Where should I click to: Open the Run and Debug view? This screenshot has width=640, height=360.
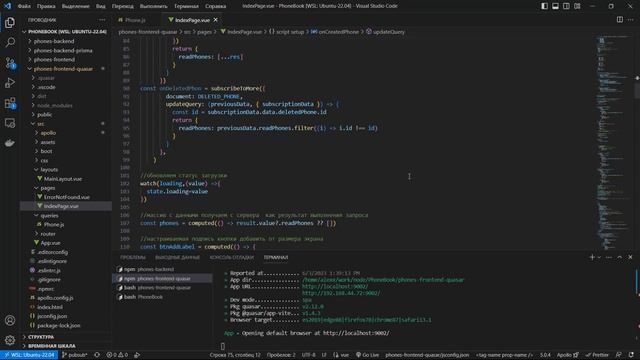(10, 82)
